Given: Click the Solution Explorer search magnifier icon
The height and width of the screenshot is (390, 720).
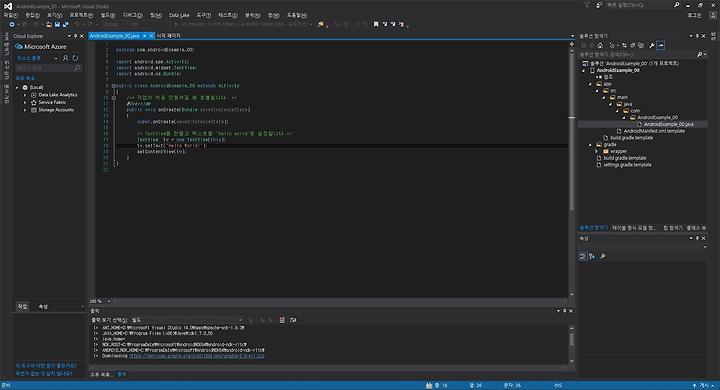Looking at the screenshot, I should click(x=699, y=54).
